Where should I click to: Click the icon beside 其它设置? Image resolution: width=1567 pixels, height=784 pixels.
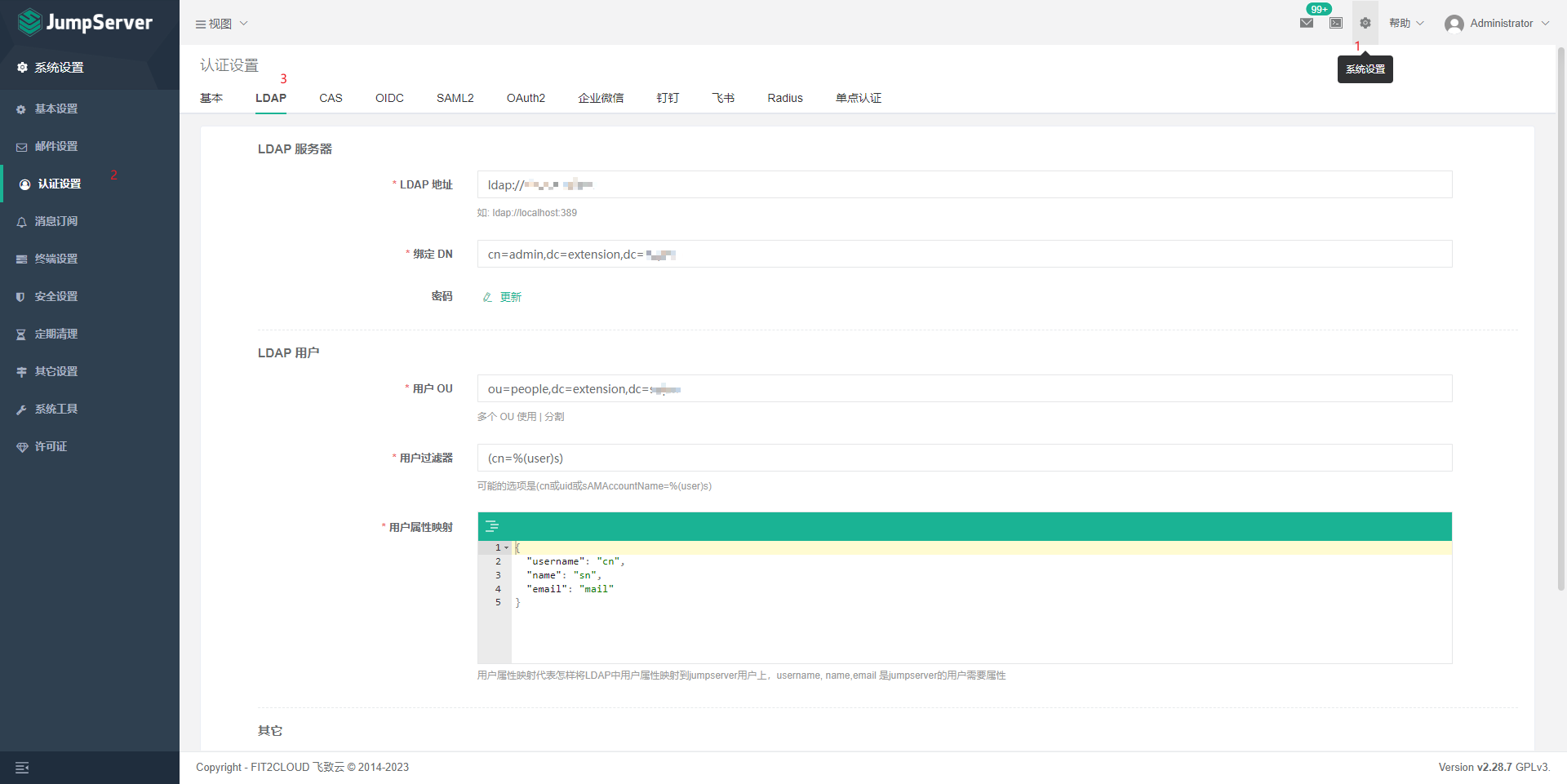(x=21, y=372)
